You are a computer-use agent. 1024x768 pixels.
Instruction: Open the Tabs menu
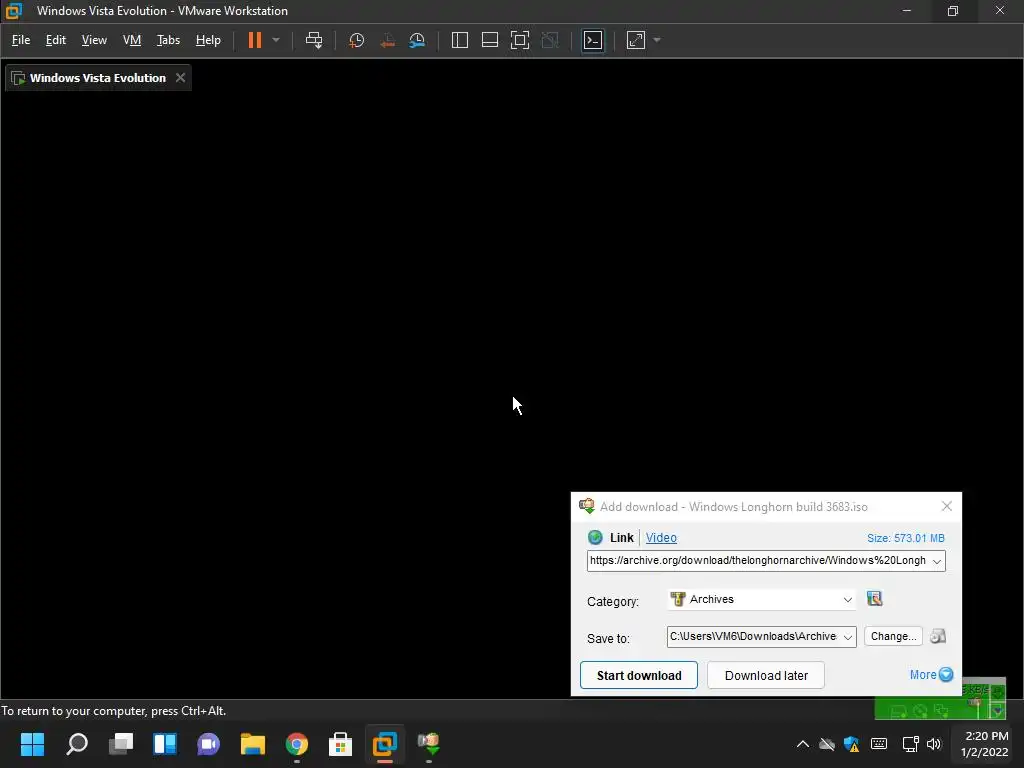pyautogui.click(x=168, y=40)
